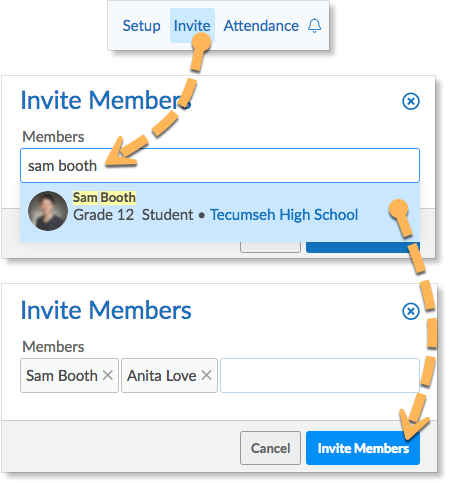449x483 pixels.
Task: Click the partially hidden gray button in the upper dialog
Action: pos(270,247)
